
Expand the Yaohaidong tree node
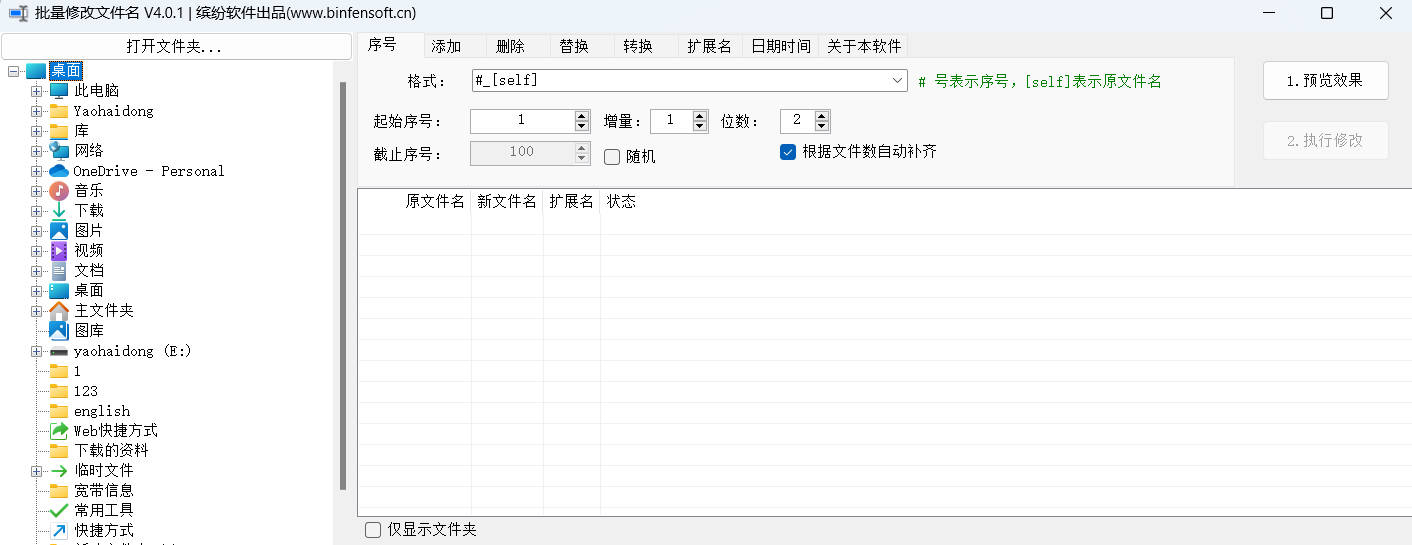36,111
